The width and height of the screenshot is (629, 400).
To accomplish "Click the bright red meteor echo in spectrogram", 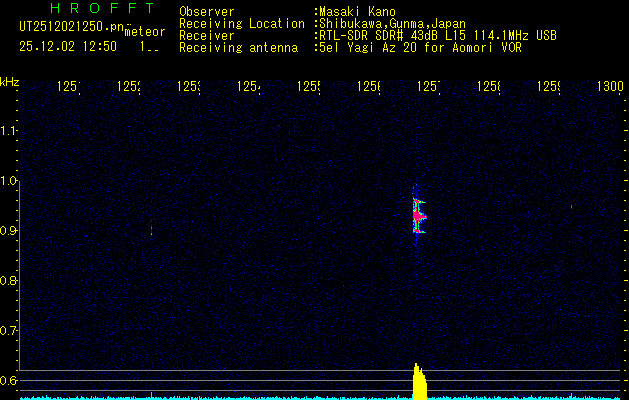I will click(x=418, y=216).
